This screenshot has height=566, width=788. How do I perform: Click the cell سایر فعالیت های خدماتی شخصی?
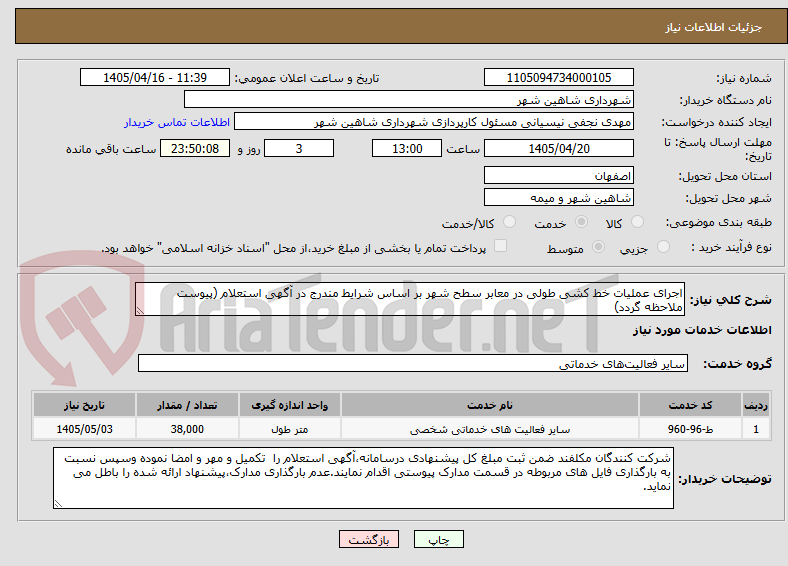490,429
